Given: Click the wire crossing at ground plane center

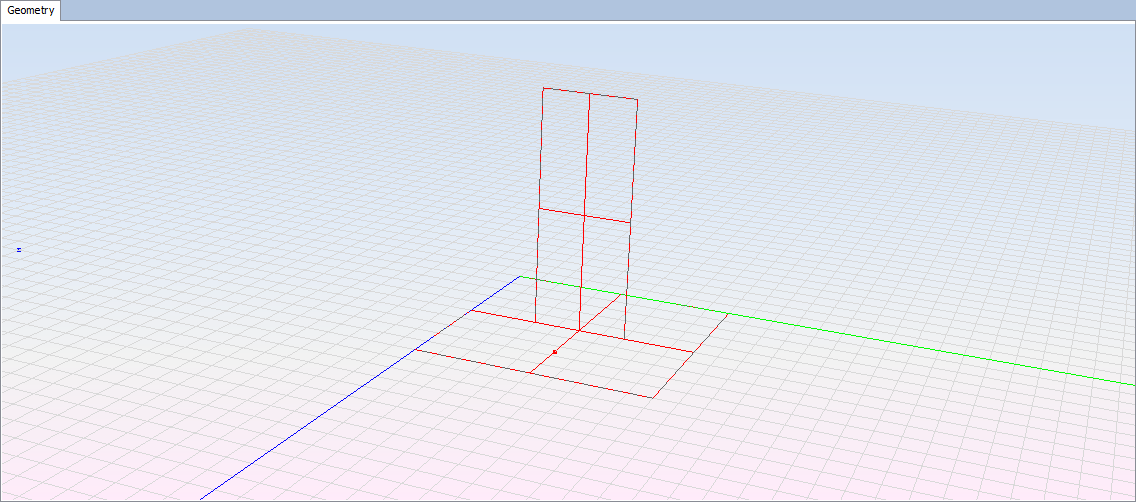Looking at the screenshot, I should pos(579,331).
